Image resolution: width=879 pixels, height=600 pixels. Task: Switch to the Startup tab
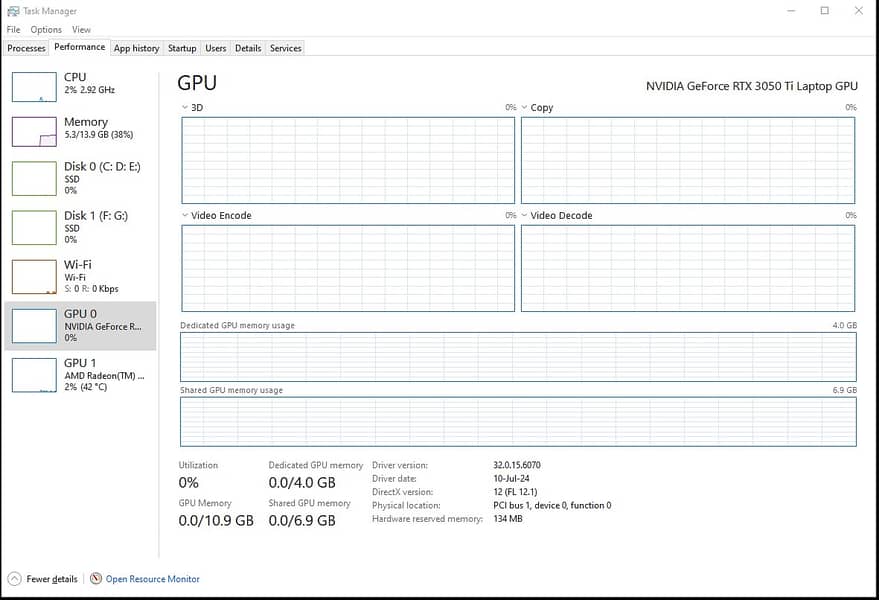coord(182,48)
